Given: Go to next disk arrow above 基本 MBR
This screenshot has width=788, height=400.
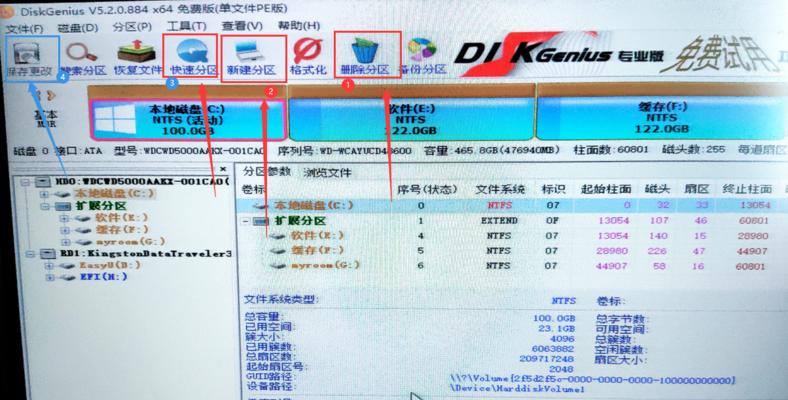Looking at the screenshot, I should tap(52, 95).
